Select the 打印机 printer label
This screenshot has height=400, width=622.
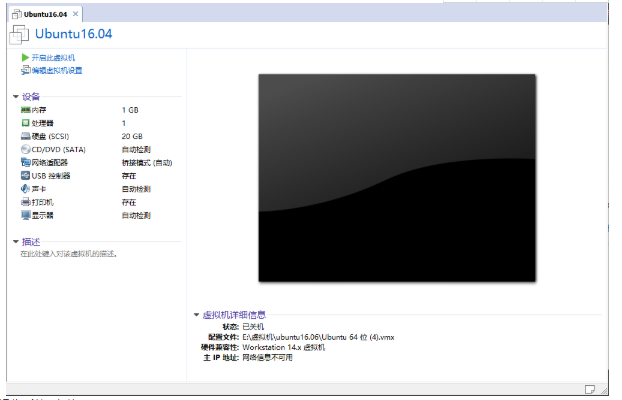[42, 202]
